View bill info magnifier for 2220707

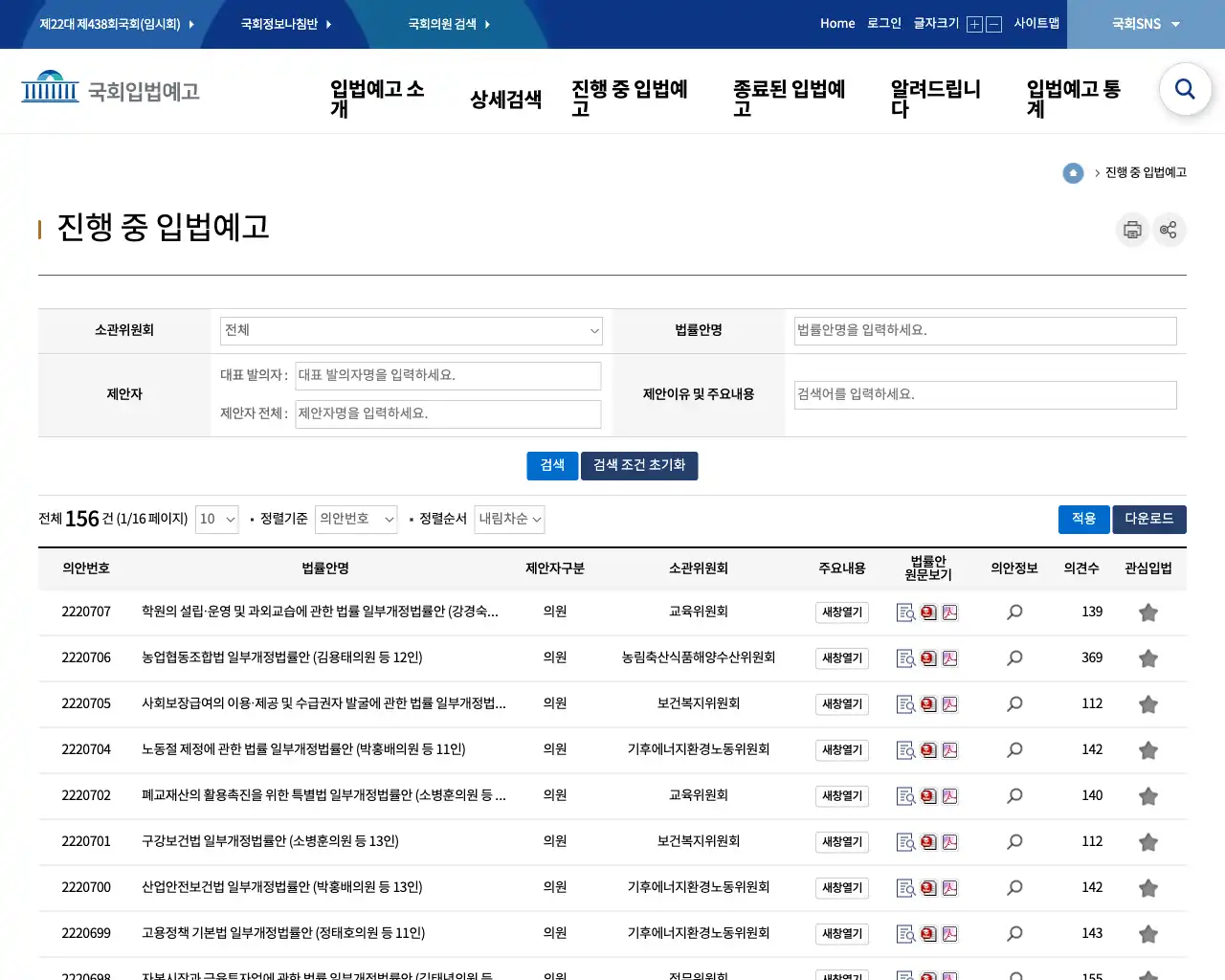click(1014, 612)
